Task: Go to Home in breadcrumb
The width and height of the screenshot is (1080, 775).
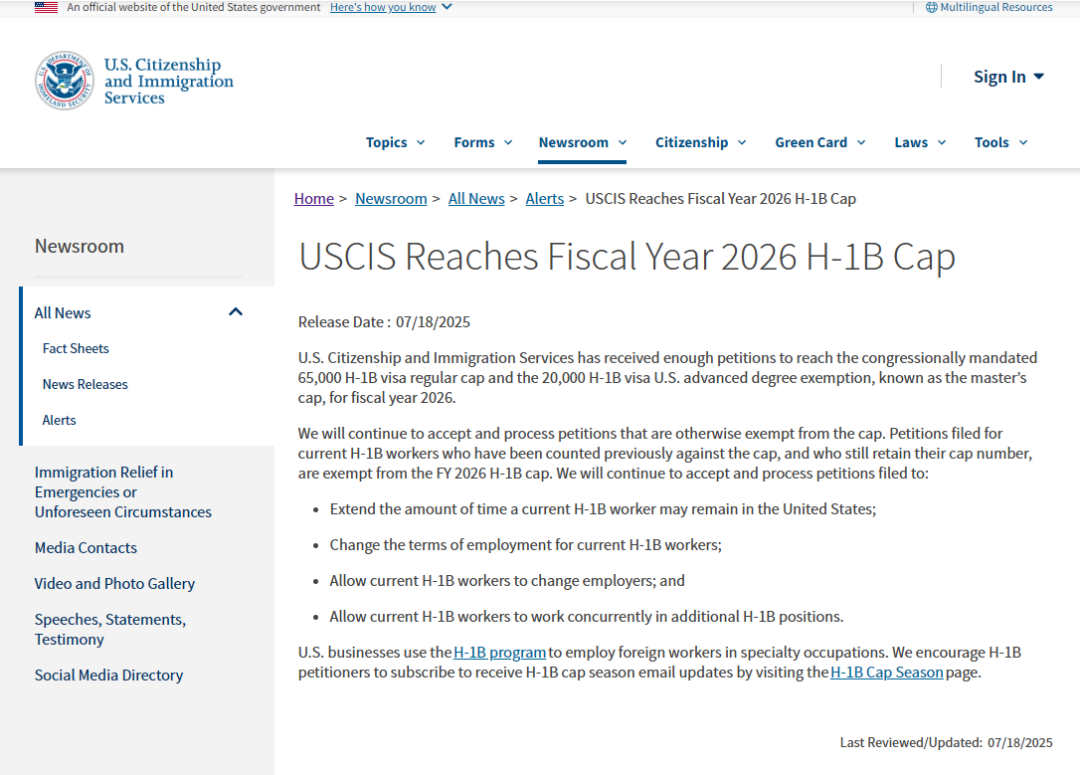Action: click(x=314, y=198)
